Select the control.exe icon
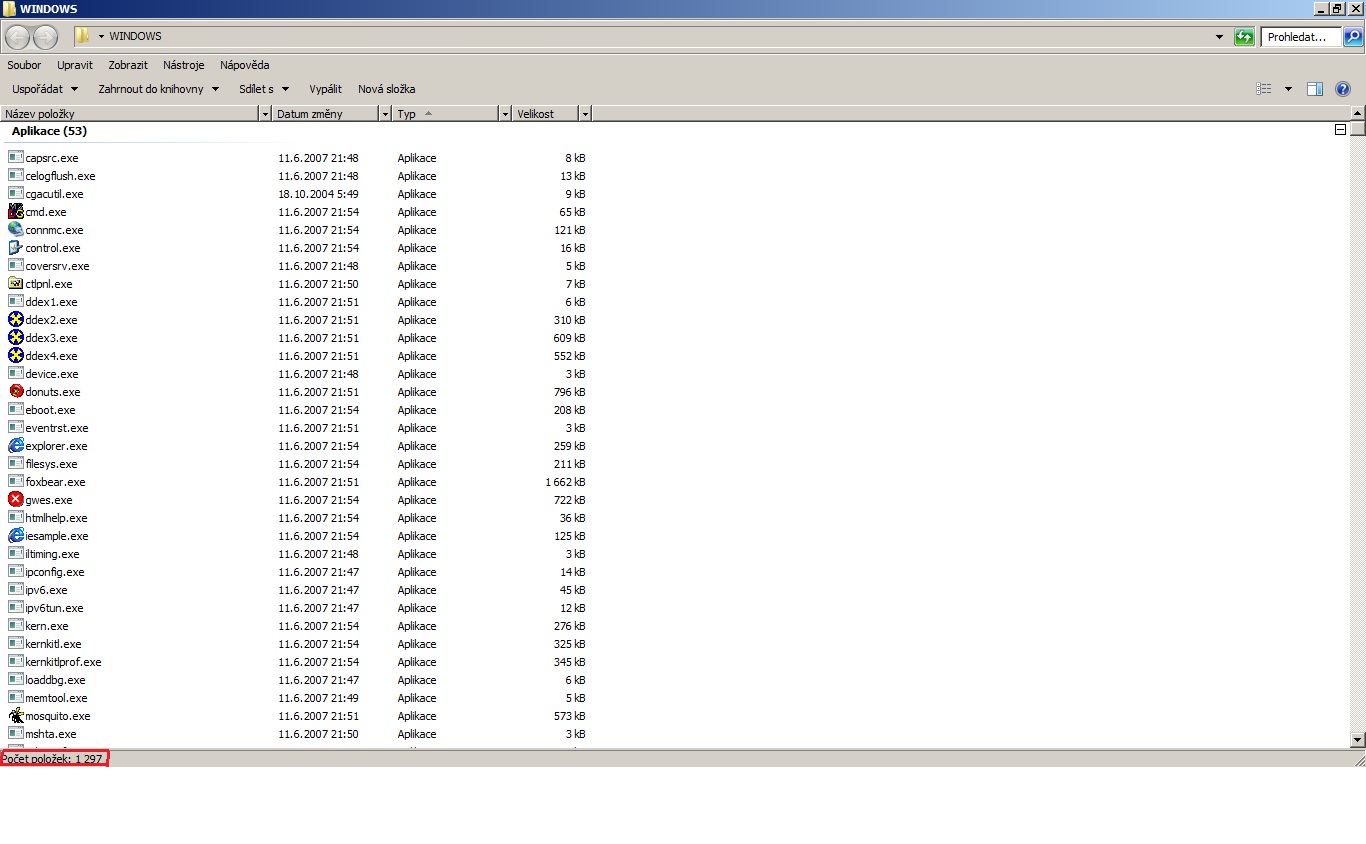 pos(16,248)
